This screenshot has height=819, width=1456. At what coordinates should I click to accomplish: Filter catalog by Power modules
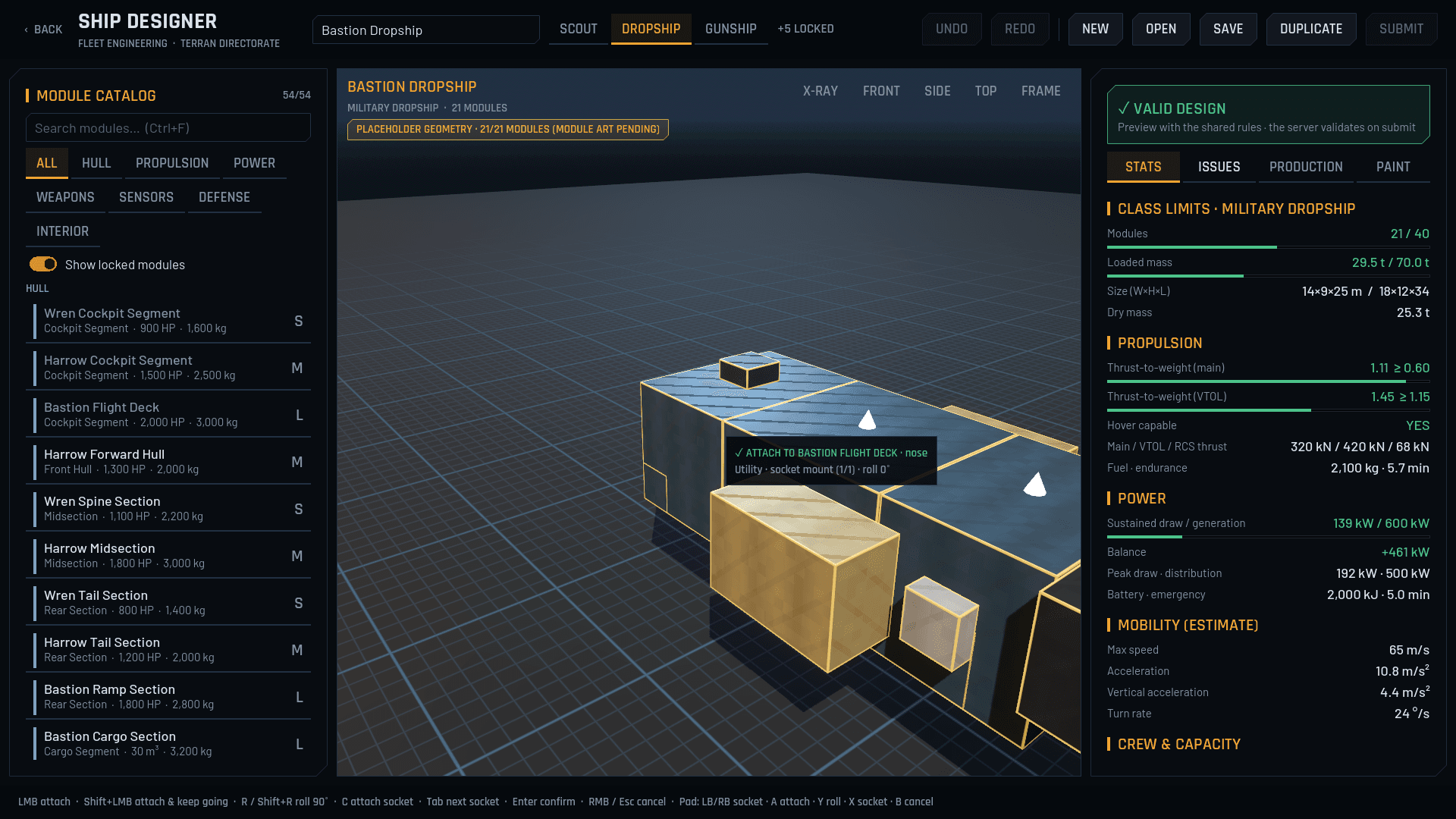pyautogui.click(x=254, y=163)
